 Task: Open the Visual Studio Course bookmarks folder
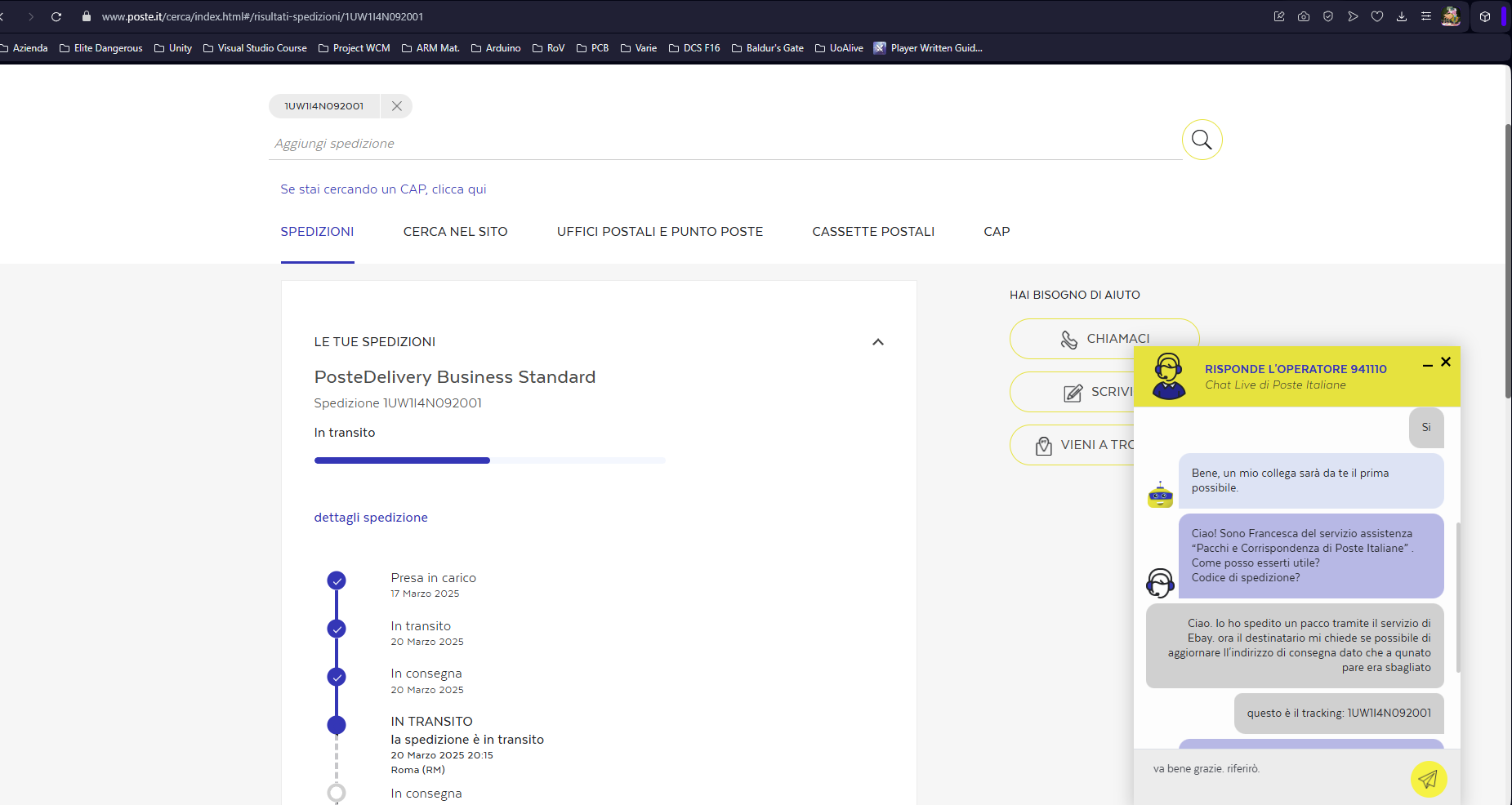pos(255,48)
